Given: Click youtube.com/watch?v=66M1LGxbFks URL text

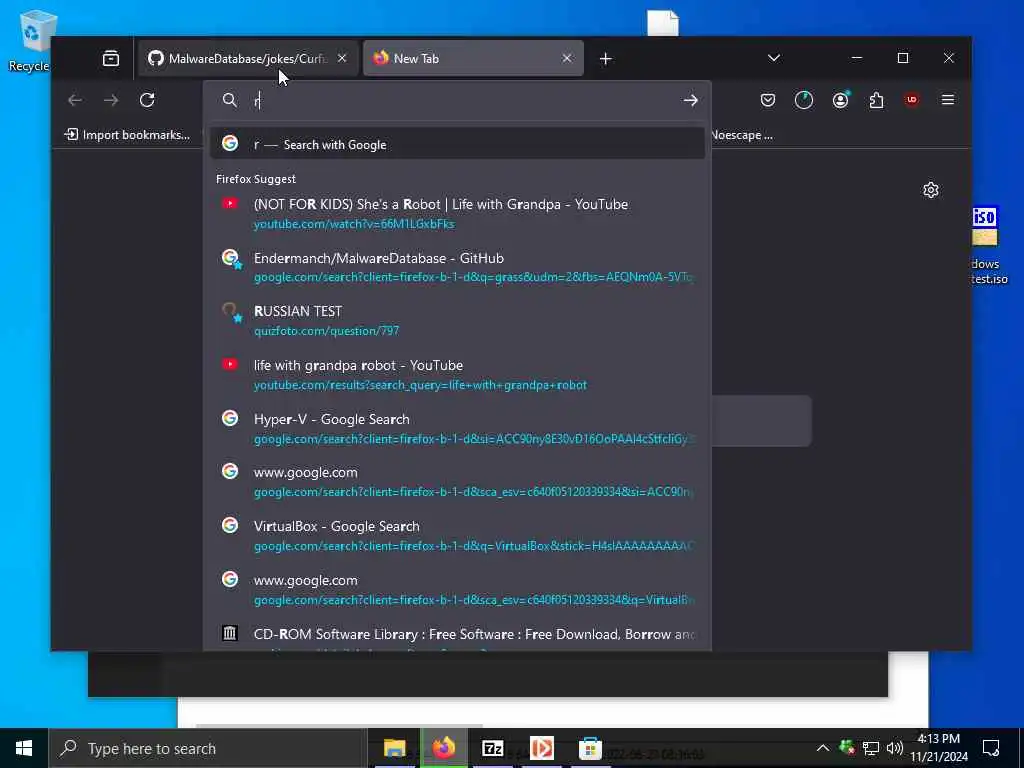Looking at the screenshot, I should pos(354,224).
